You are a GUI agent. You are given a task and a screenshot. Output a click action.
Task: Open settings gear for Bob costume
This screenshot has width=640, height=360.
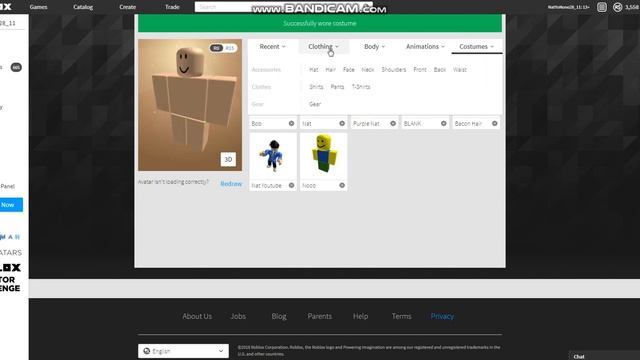[x=291, y=123]
